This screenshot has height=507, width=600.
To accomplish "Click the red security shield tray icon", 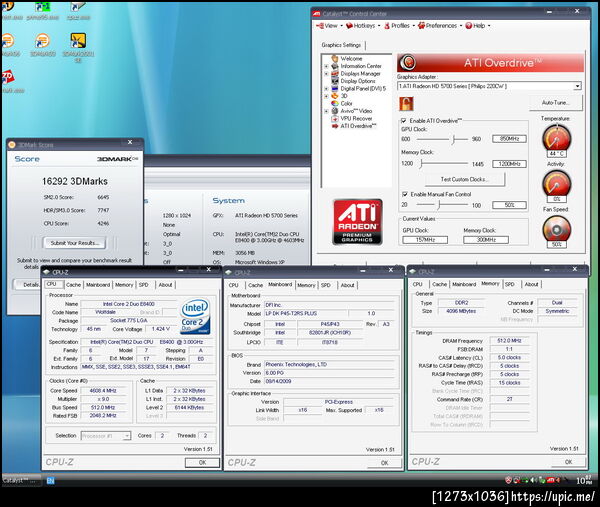I will pos(509,480).
